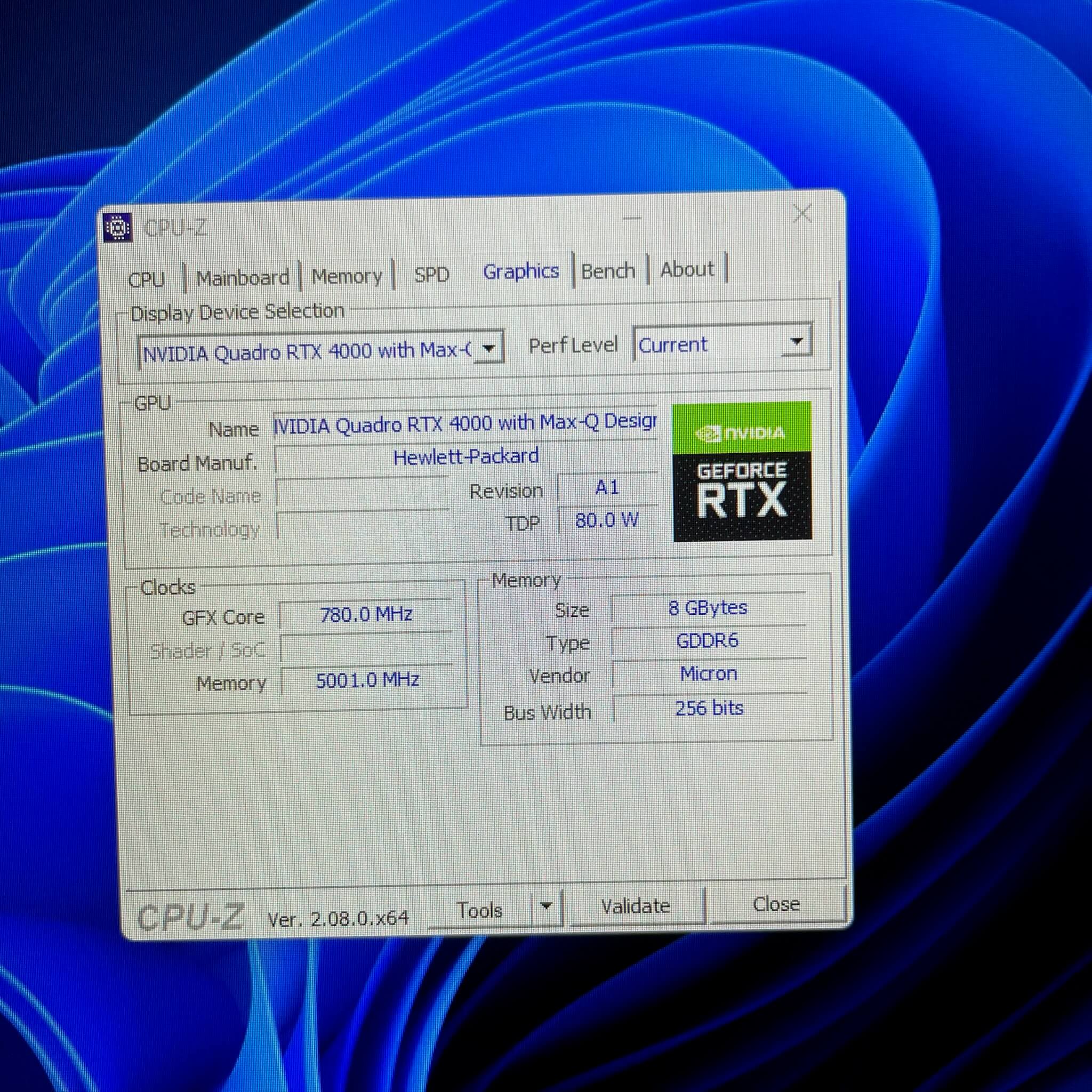Click the memory Size 8 GBytes value

click(x=708, y=608)
